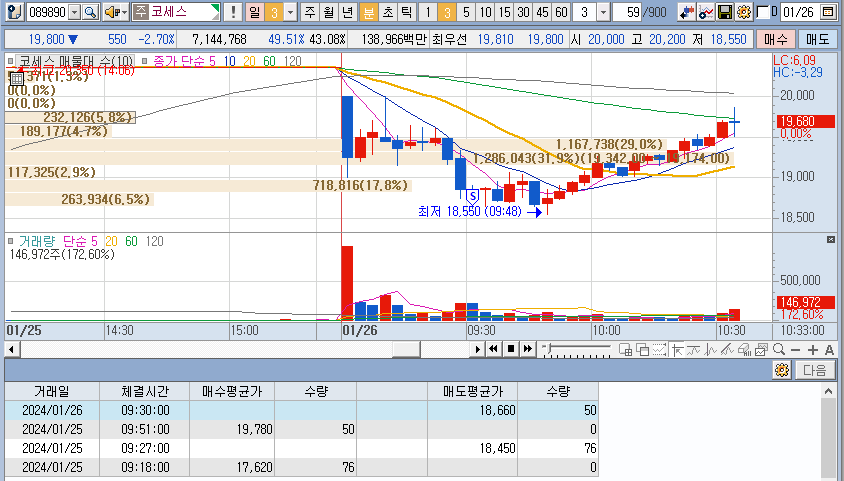Toggle the 코세스 매물대 indicator square
The height and width of the screenshot is (481, 844).
(x=10, y=61)
